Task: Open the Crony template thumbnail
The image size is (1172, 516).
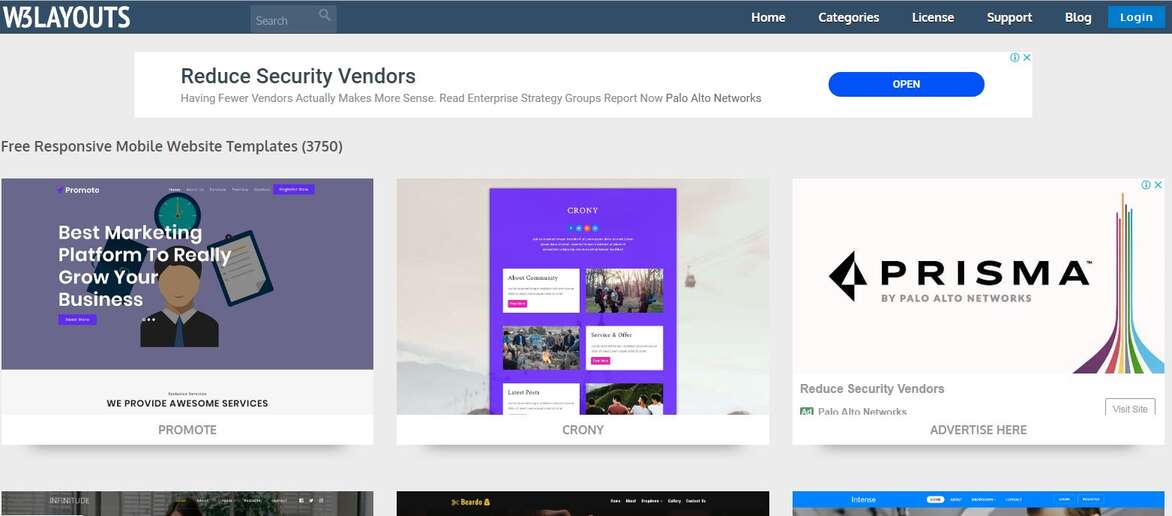Action: [x=582, y=296]
